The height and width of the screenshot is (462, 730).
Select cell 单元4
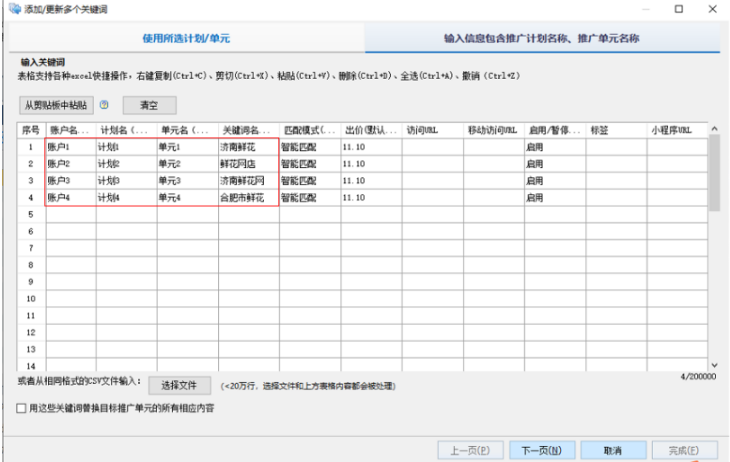(x=188, y=197)
